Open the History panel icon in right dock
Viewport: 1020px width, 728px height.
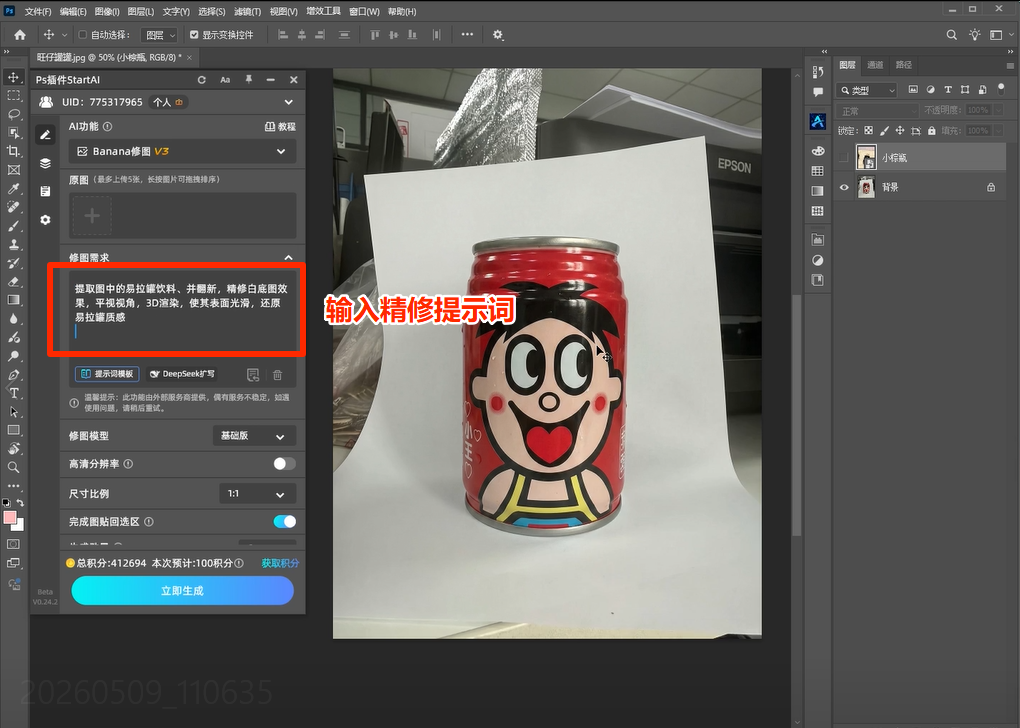point(818,72)
